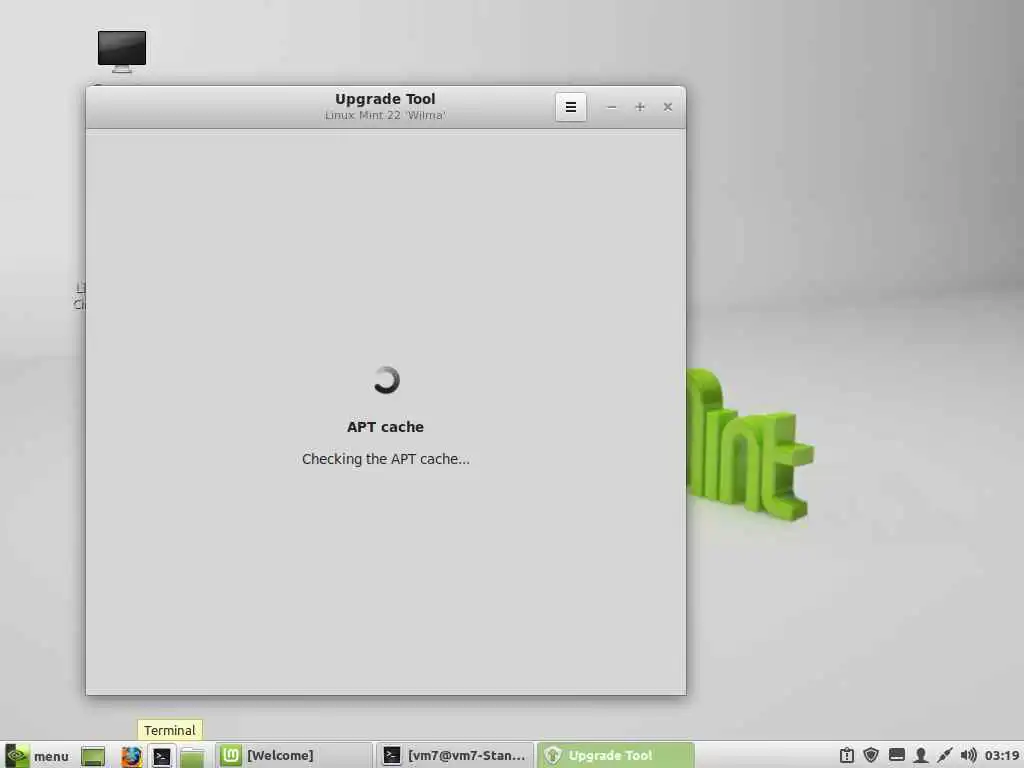The height and width of the screenshot is (768, 1024).
Task: Open the Files folder launcher in panel
Action: tap(192, 756)
